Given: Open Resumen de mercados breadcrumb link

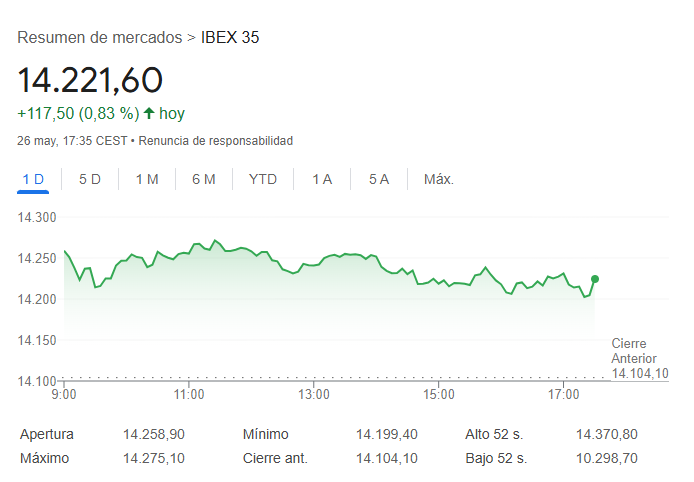Looking at the screenshot, I should pyautogui.click(x=100, y=38).
